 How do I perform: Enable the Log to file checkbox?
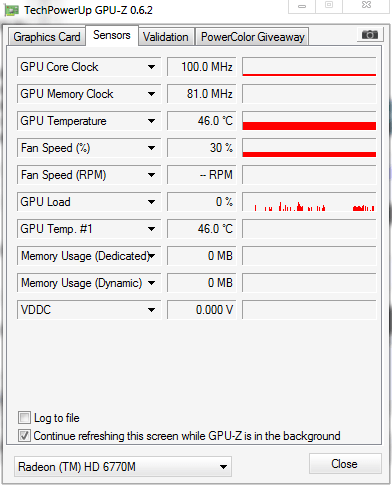(x=24, y=417)
